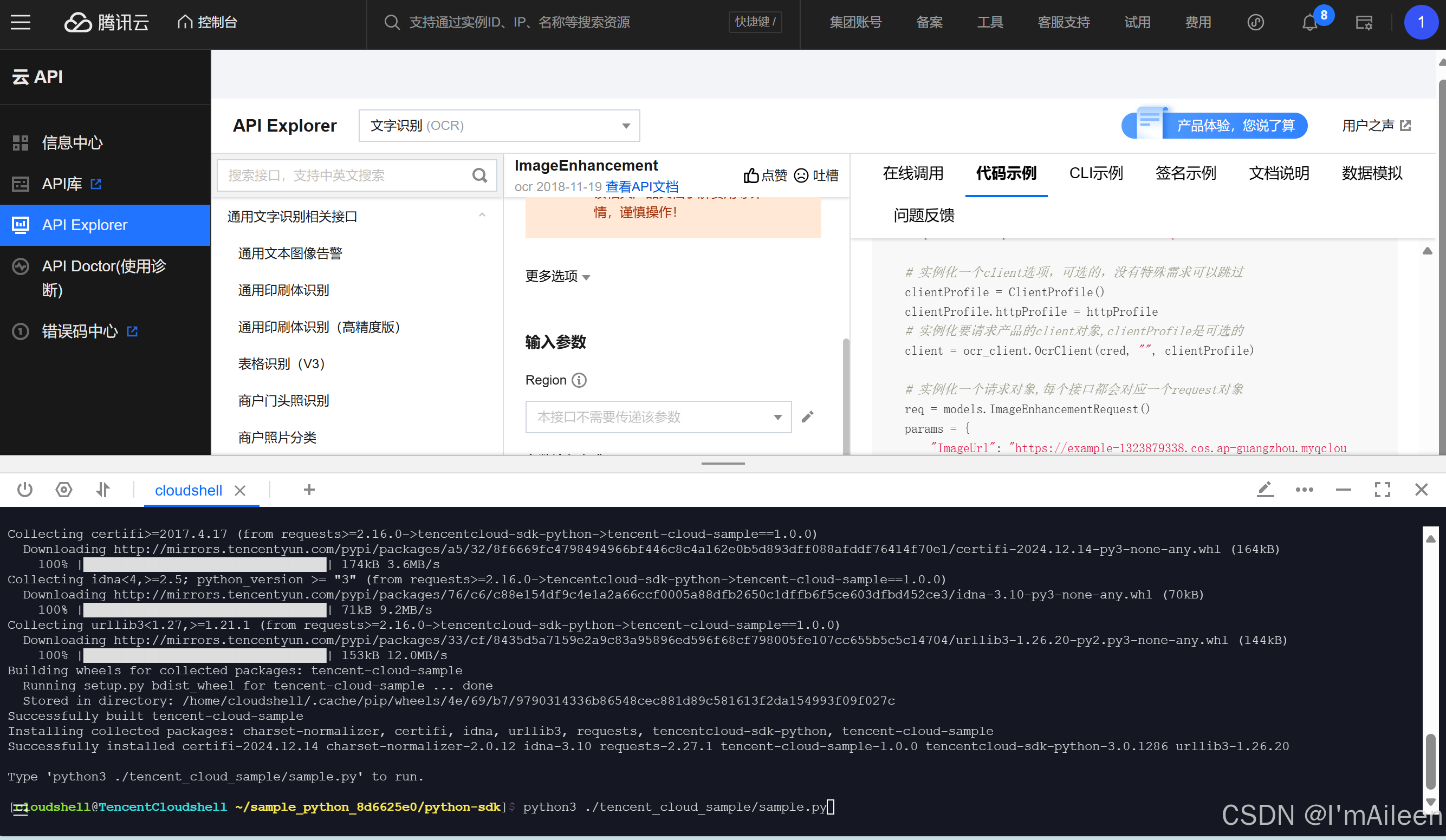Click the terminal scrollbar down arrow
The width and height of the screenshot is (1446, 840).
pos(1430,802)
